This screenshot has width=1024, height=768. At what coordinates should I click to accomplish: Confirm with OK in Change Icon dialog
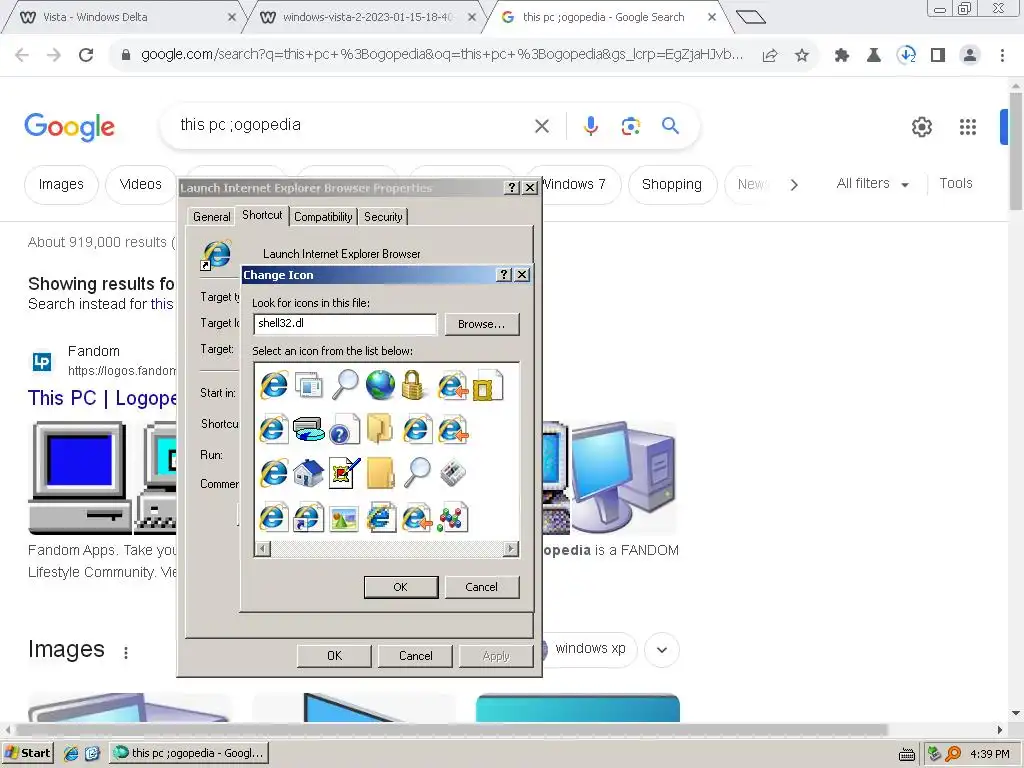[x=400, y=586]
